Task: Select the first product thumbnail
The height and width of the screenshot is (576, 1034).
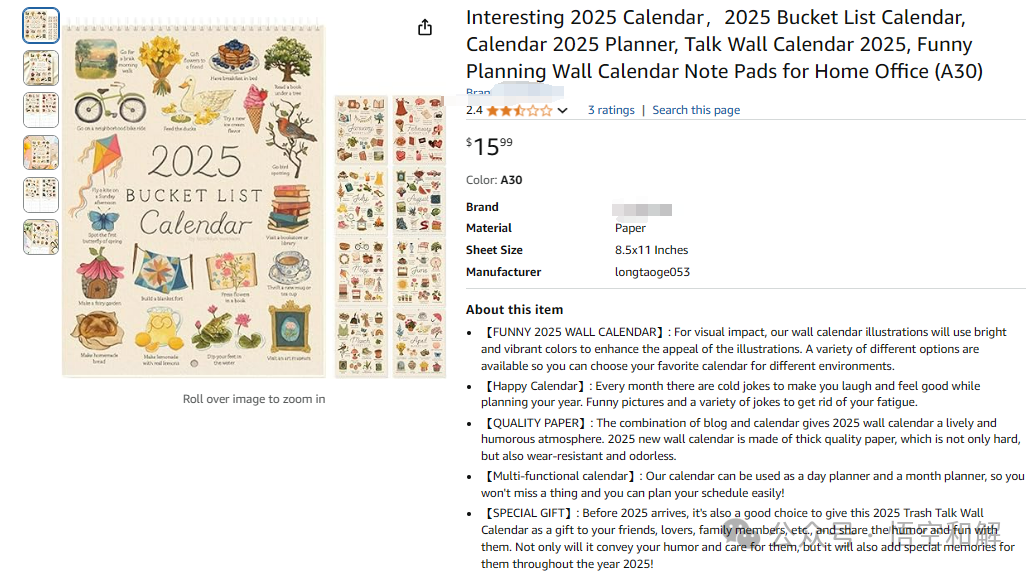Action: coord(41,26)
